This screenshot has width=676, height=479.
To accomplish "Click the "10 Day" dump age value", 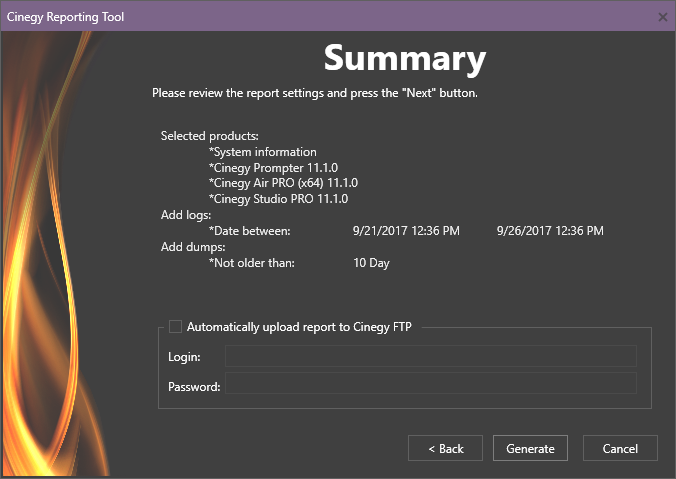I will coord(371,263).
